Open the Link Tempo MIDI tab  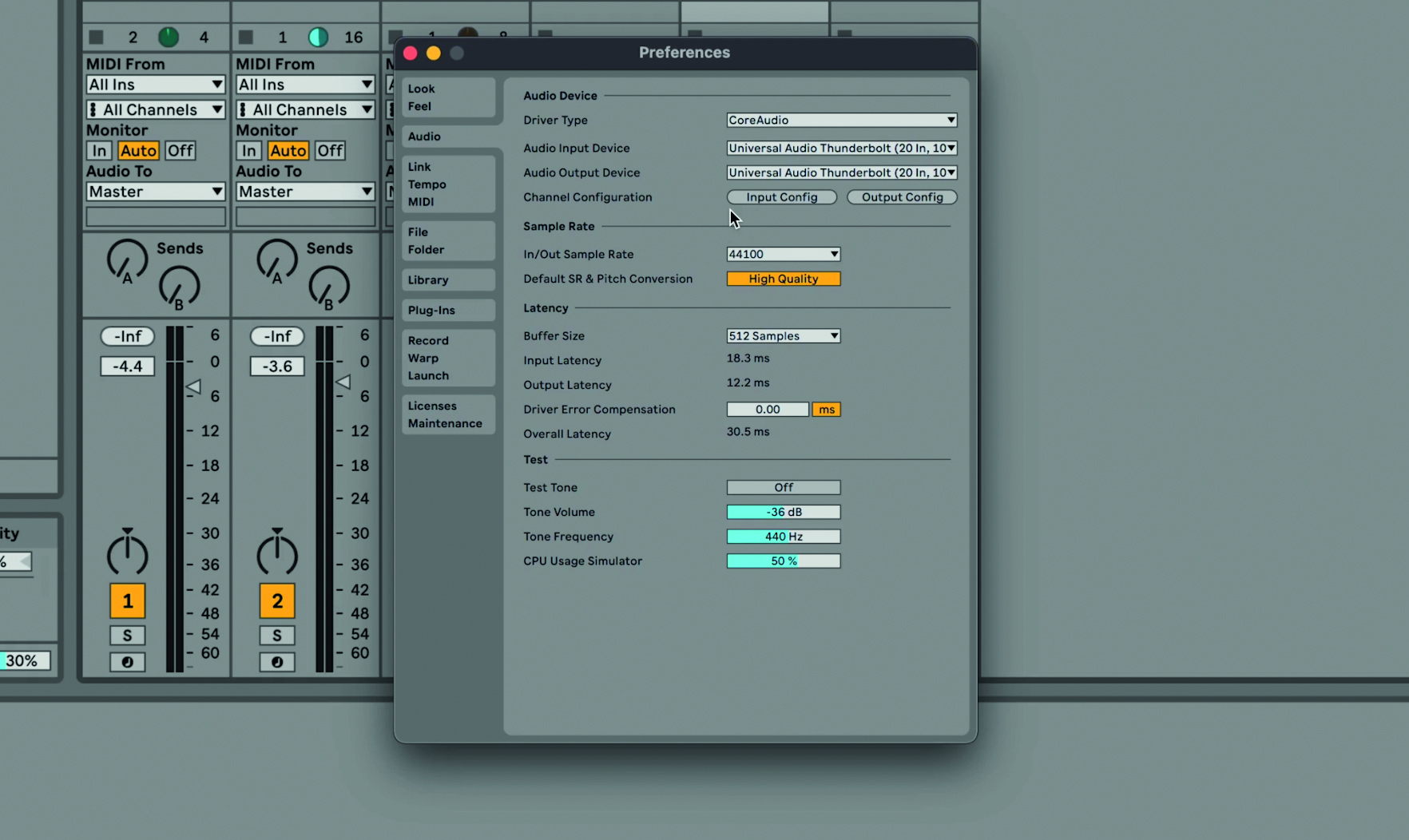tap(448, 184)
